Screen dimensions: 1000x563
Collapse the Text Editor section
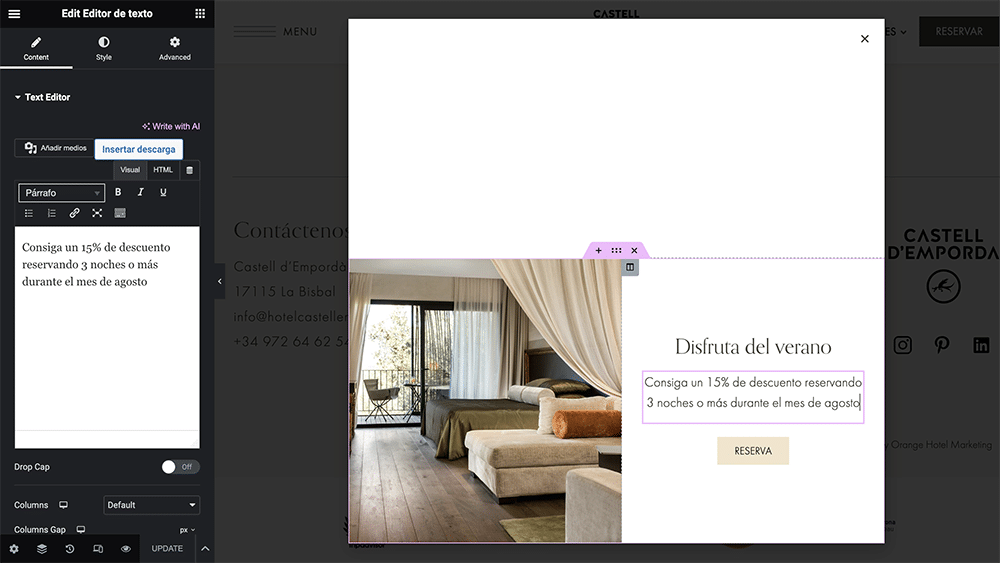tap(42, 97)
